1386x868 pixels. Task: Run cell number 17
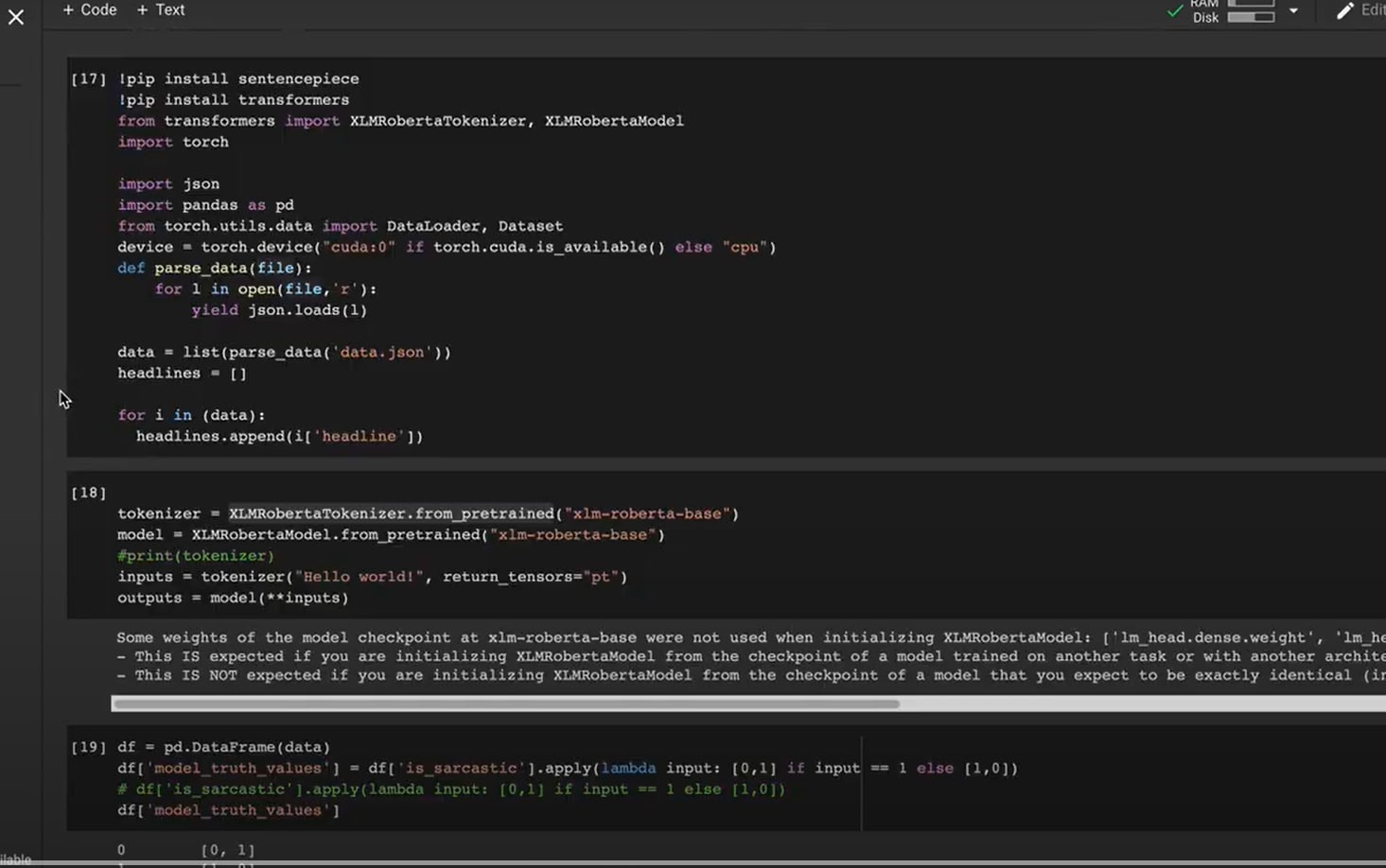pos(88,79)
